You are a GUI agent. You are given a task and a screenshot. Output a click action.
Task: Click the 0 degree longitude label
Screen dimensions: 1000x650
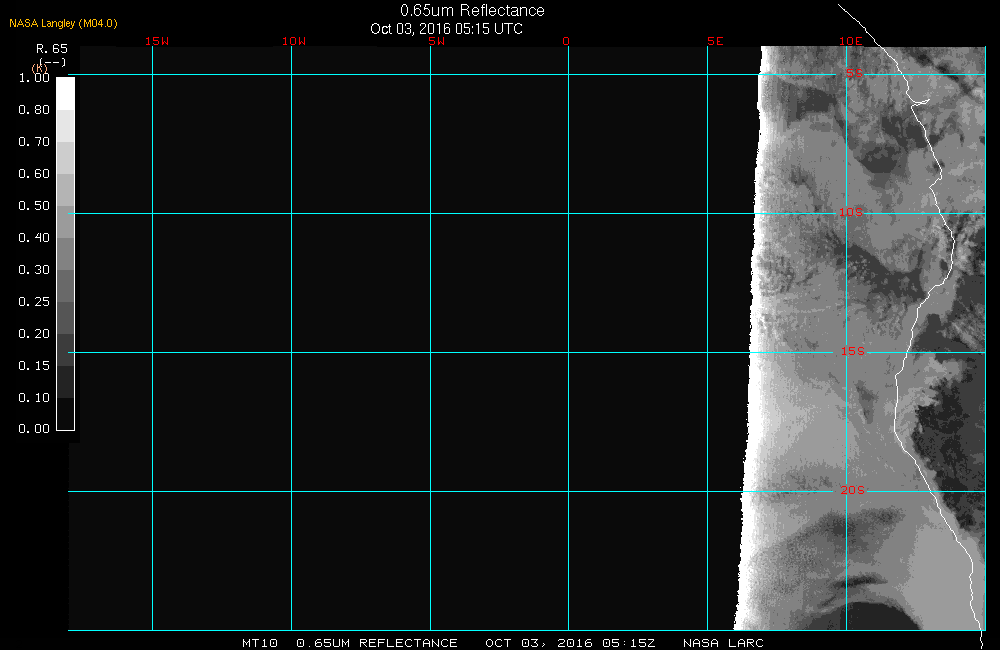566,42
